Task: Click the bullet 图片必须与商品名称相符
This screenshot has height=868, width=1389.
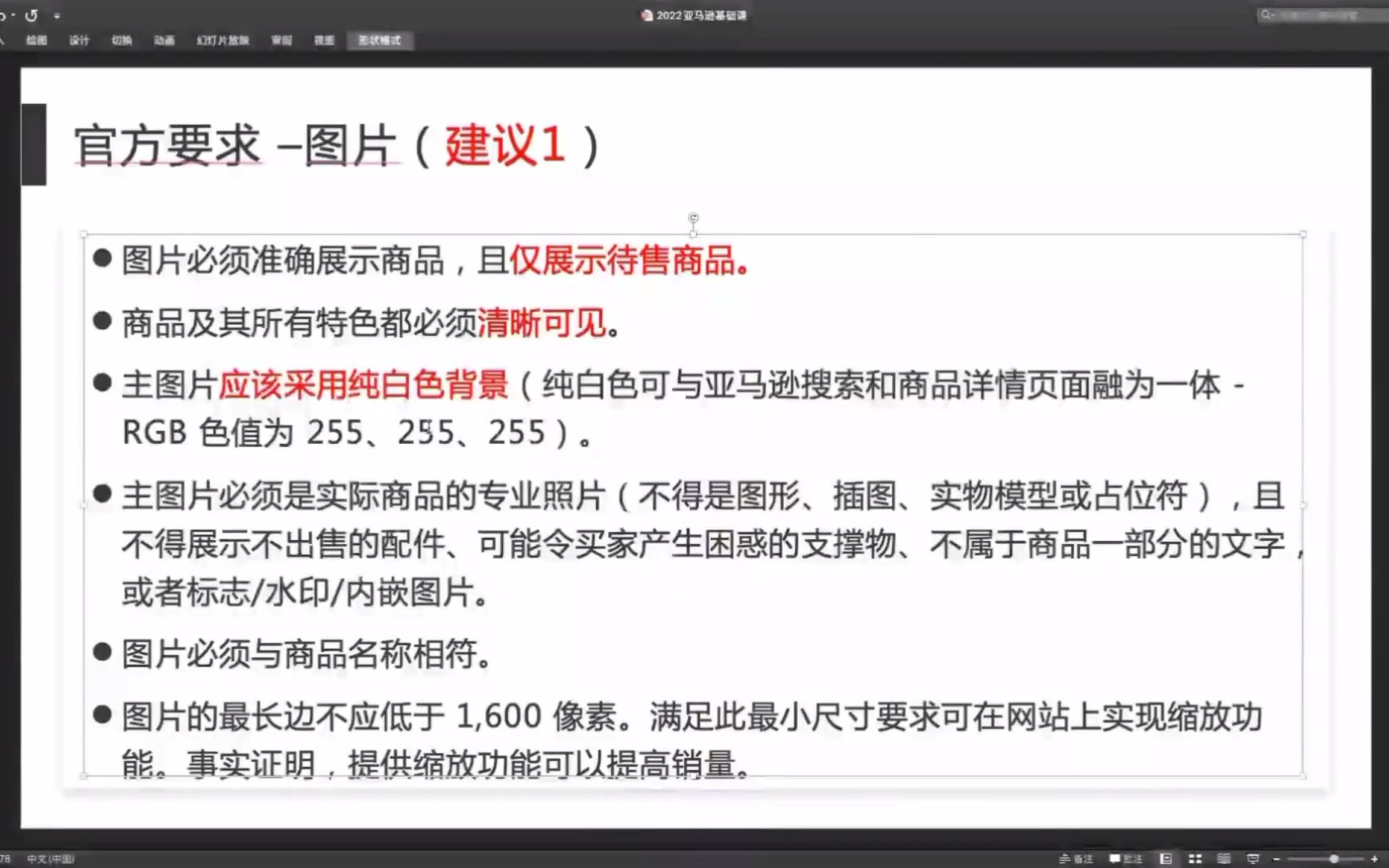Action: pyautogui.click(x=306, y=655)
